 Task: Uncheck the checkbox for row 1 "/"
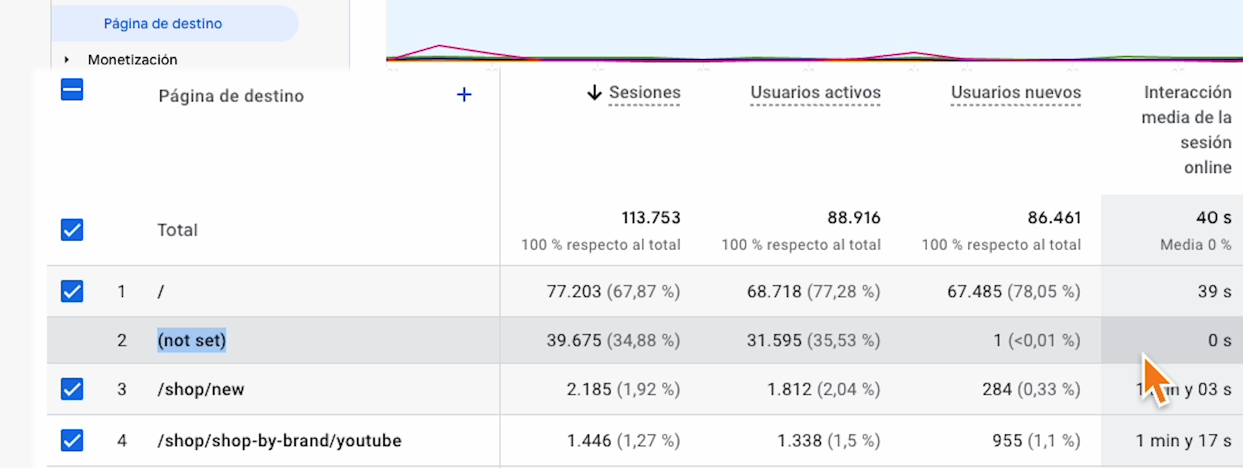tap(72, 292)
